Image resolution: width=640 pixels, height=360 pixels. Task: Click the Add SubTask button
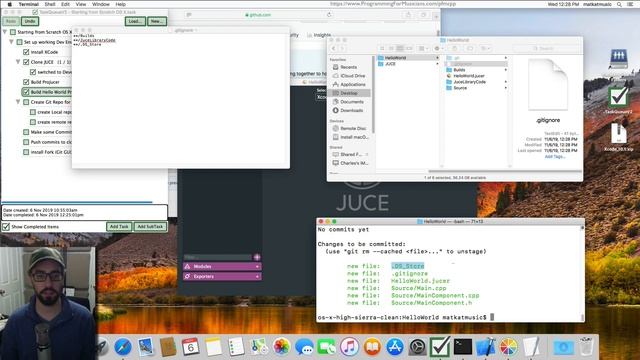[x=150, y=227]
